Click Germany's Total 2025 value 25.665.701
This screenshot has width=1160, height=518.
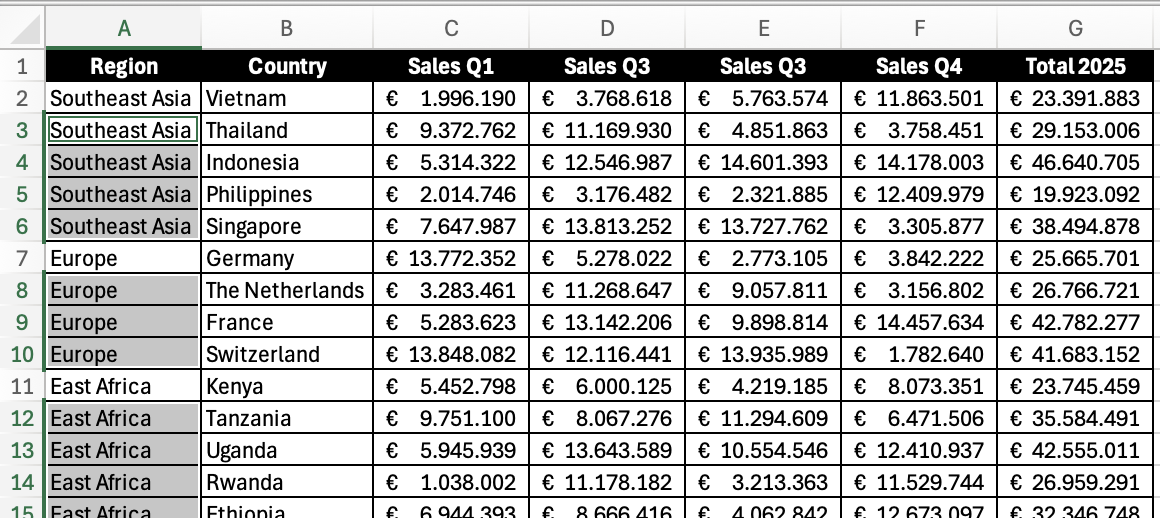(x=1076, y=259)
